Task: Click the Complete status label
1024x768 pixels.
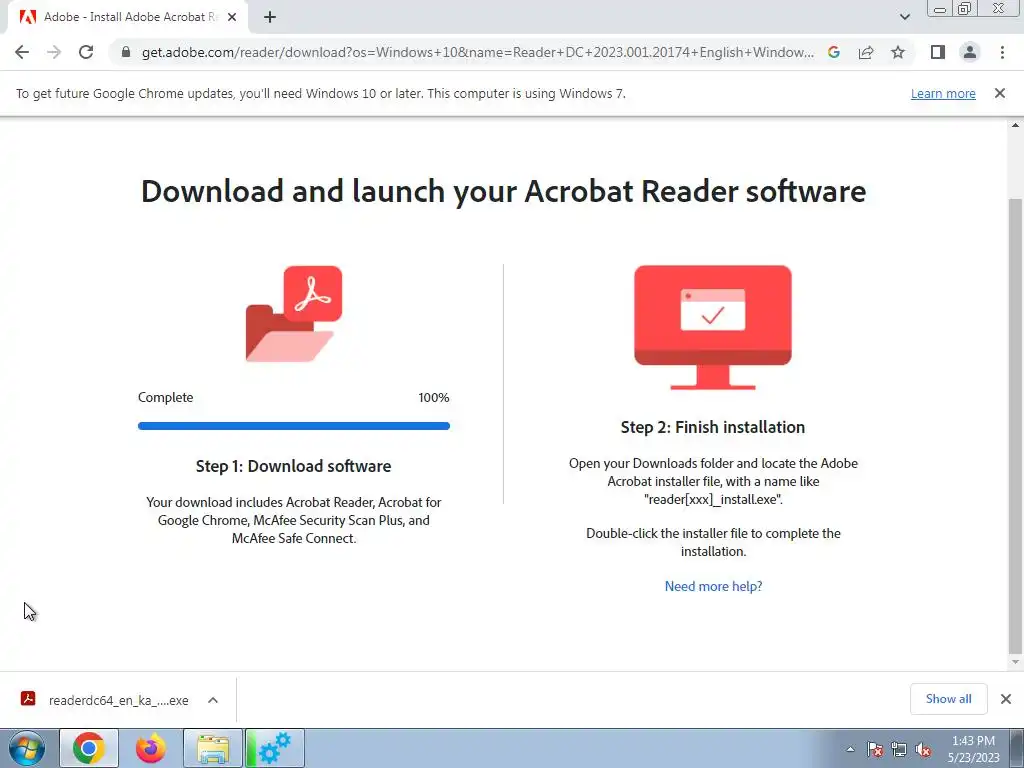Action: pos(166,397)
